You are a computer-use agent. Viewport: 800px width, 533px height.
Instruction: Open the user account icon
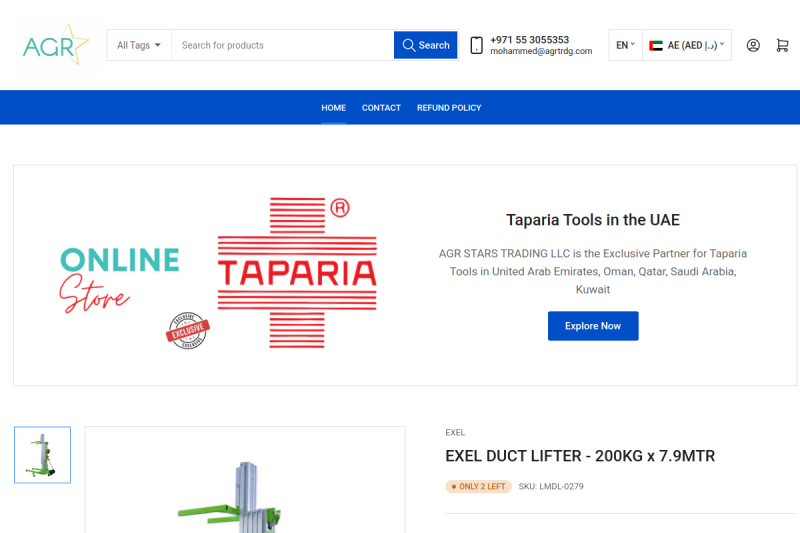(753, 45)
